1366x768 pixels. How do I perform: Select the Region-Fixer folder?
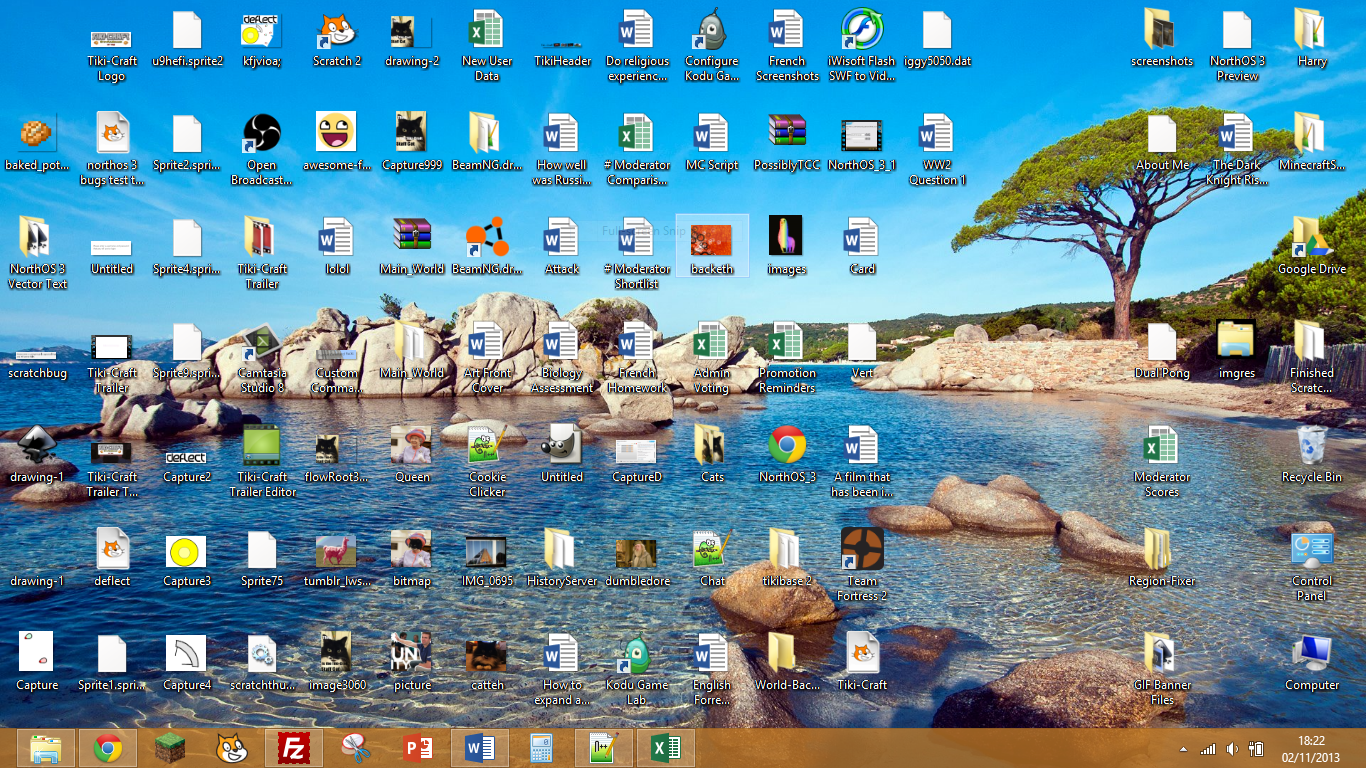1162,559
